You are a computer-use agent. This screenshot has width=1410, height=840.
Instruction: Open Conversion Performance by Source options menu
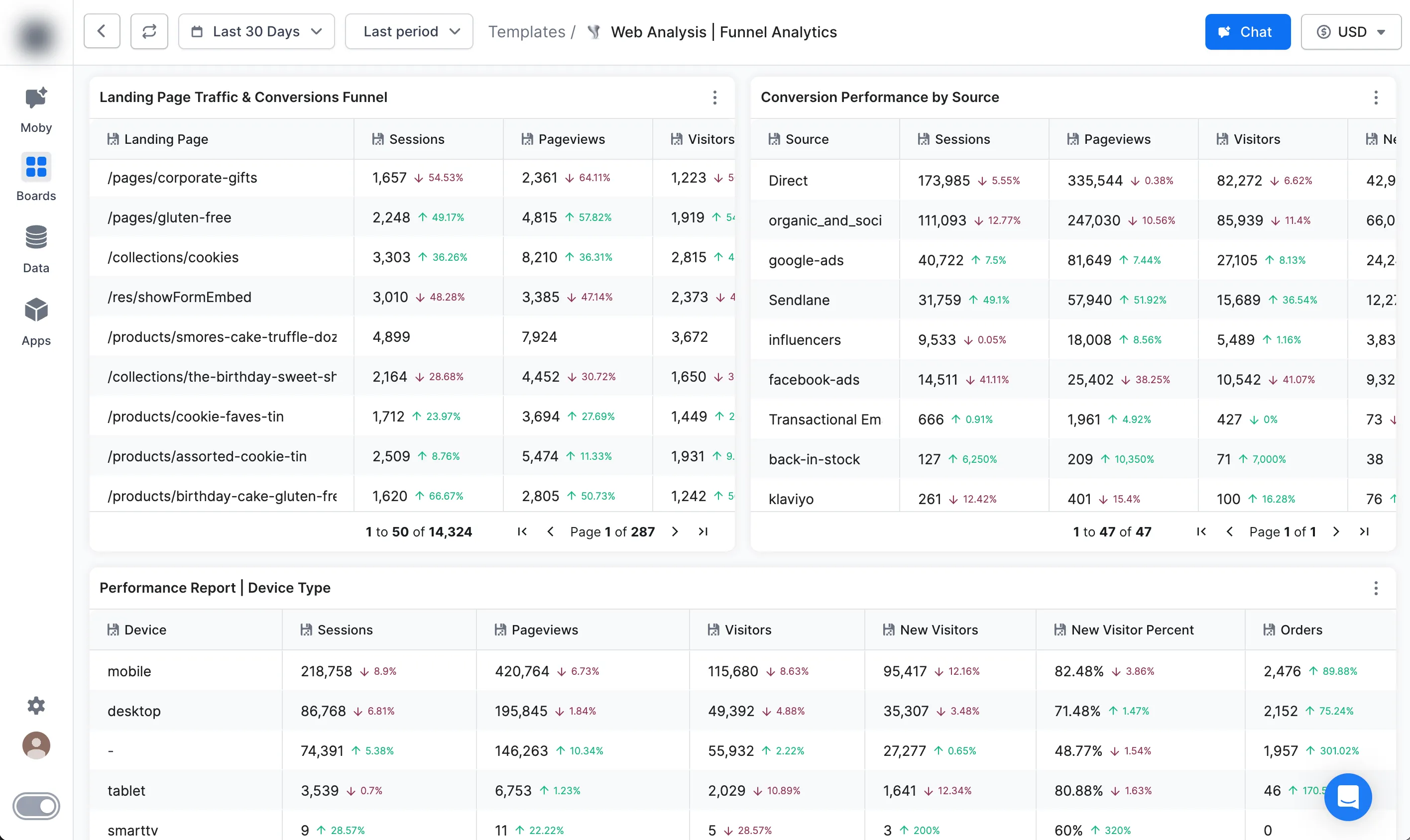click(1376, 98)
